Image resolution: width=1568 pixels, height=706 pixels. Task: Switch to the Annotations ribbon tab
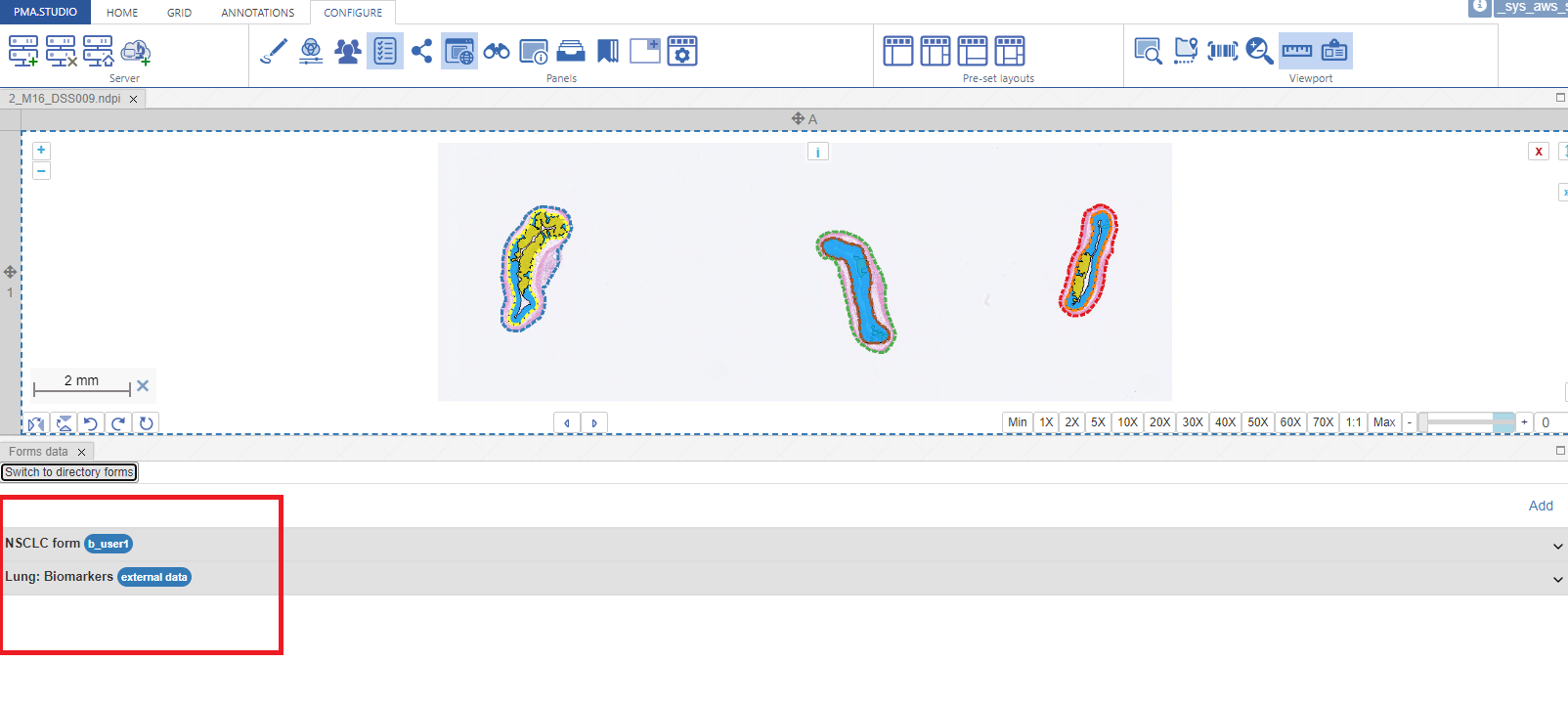coord(257,13)
